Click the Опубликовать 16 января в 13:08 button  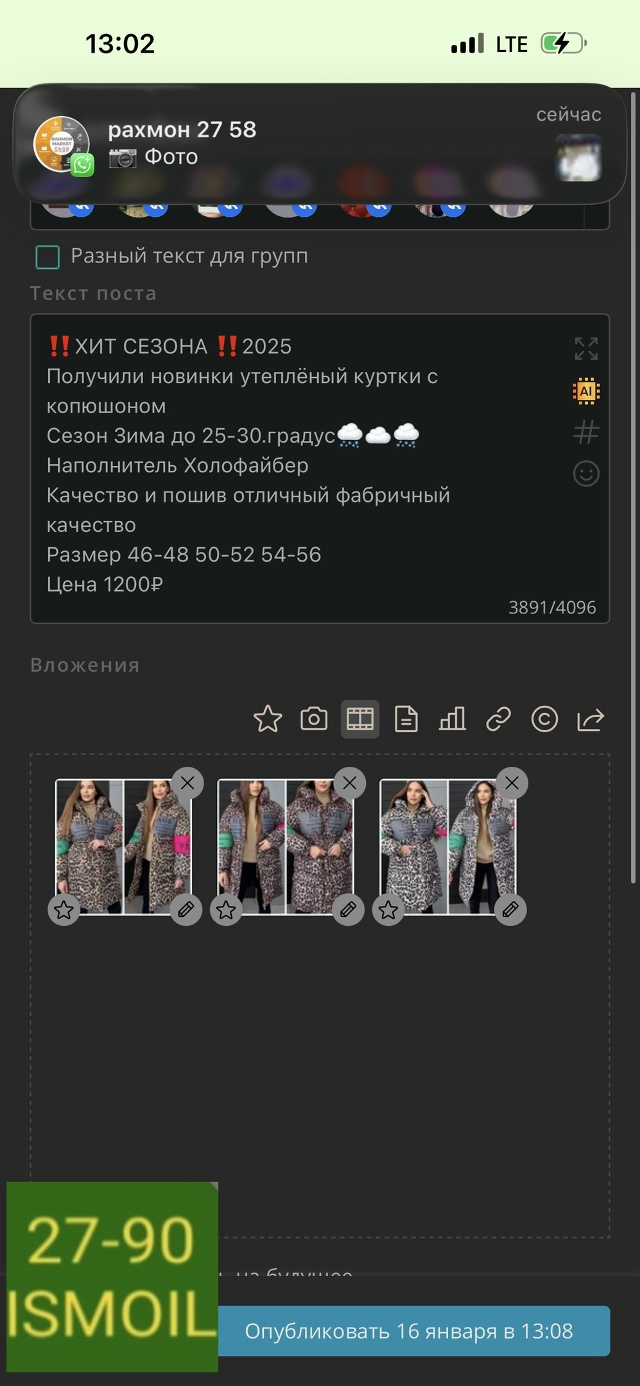[x=409, y=1331]
